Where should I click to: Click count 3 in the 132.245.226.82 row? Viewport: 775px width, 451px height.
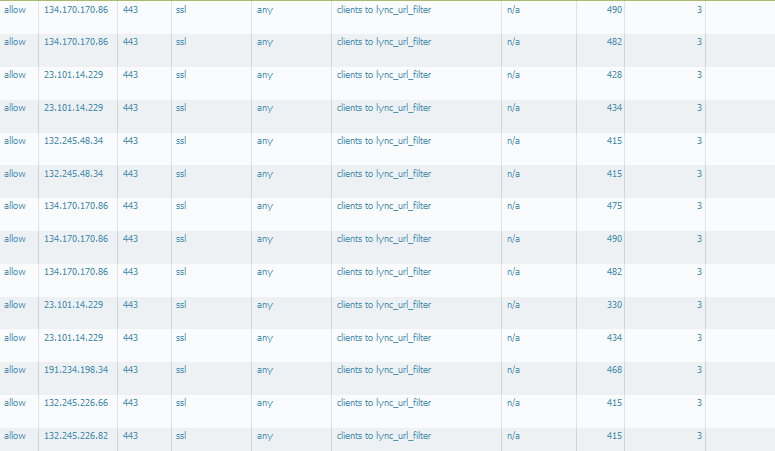699,436
